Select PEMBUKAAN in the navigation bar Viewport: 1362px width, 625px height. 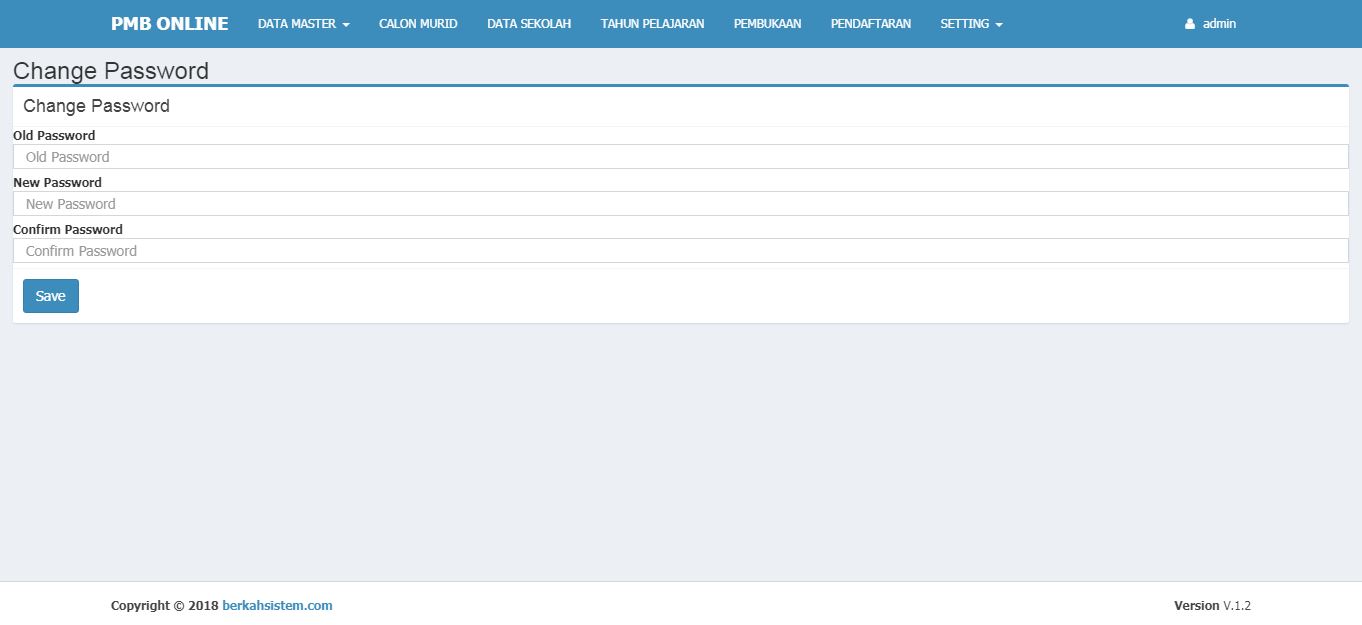click(767, 24)
